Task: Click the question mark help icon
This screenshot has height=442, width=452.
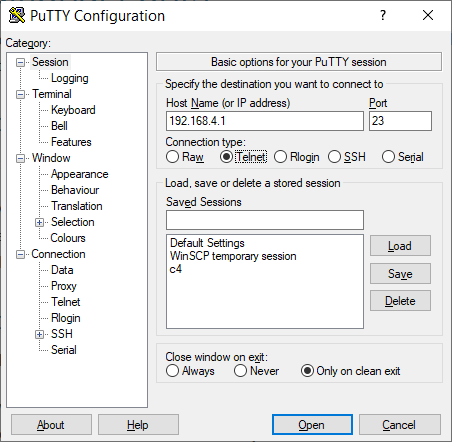Action: [x=383, y=15]
